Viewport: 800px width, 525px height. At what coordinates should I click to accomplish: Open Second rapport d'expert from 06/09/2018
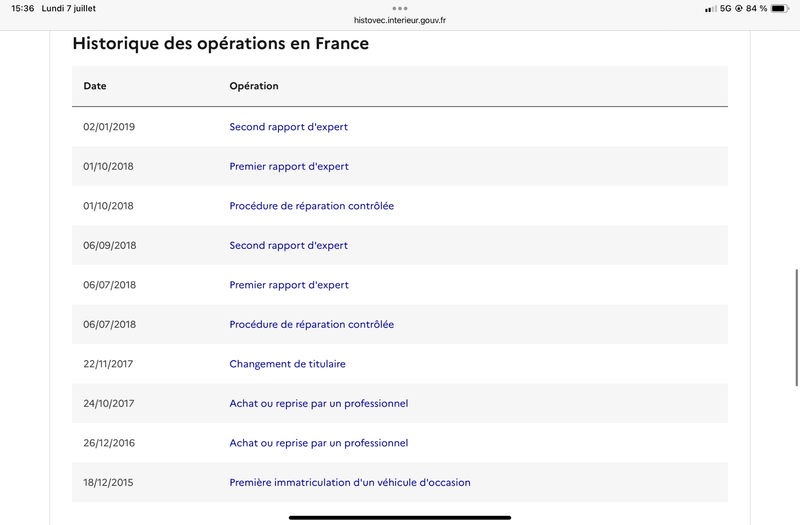288,245
